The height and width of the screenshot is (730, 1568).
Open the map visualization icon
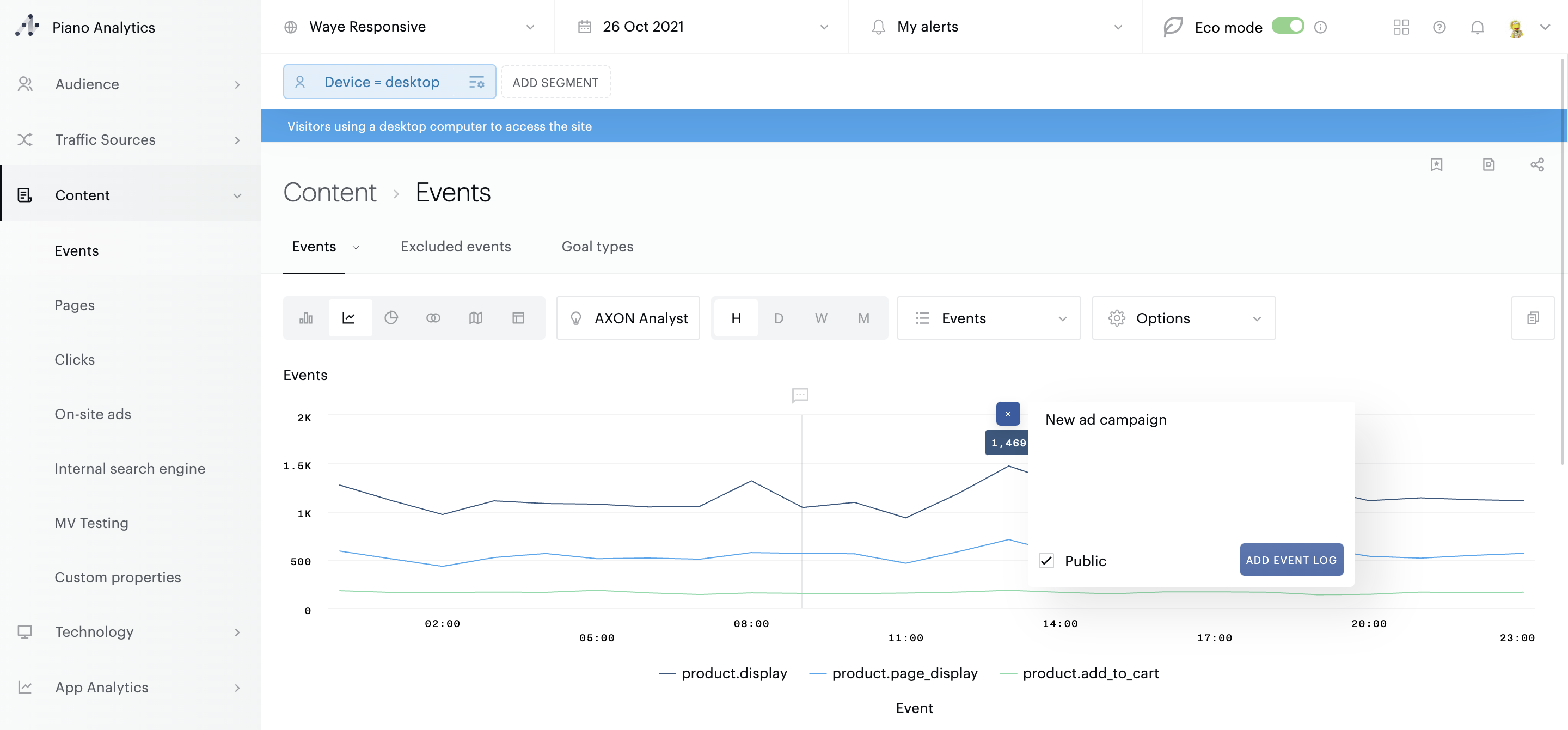point(475,318)
